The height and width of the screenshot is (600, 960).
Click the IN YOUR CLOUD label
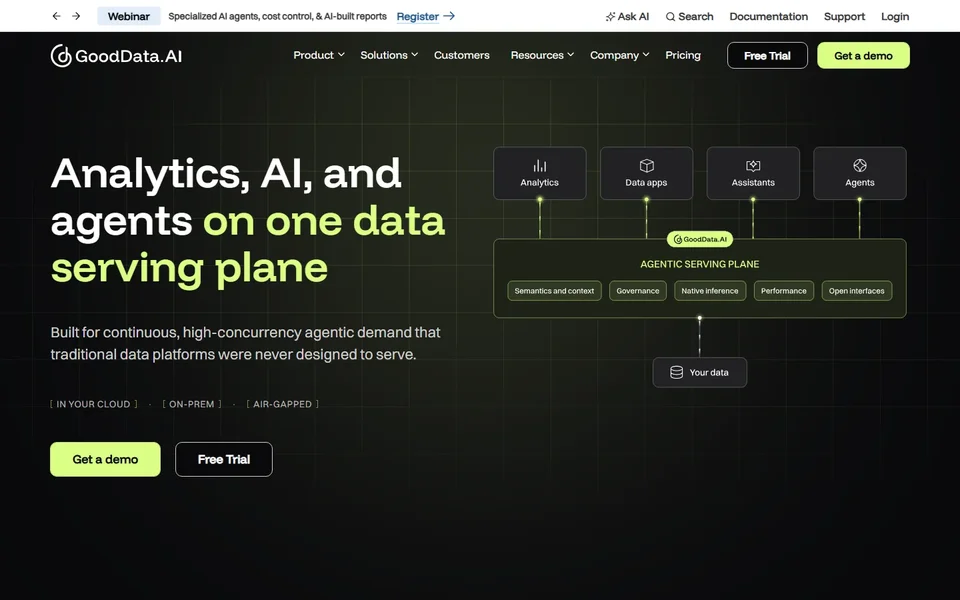(94, 404)
